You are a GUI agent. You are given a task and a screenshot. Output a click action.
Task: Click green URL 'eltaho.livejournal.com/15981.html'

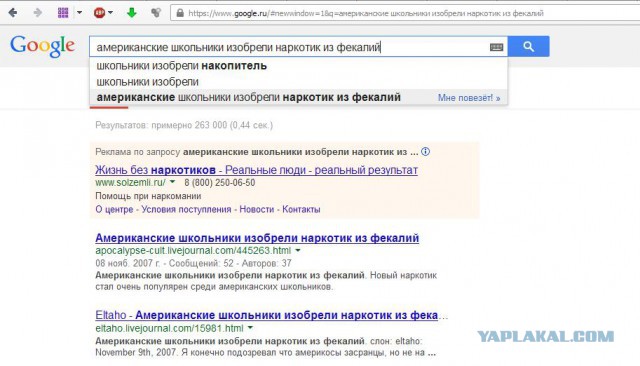click(169, 328)
